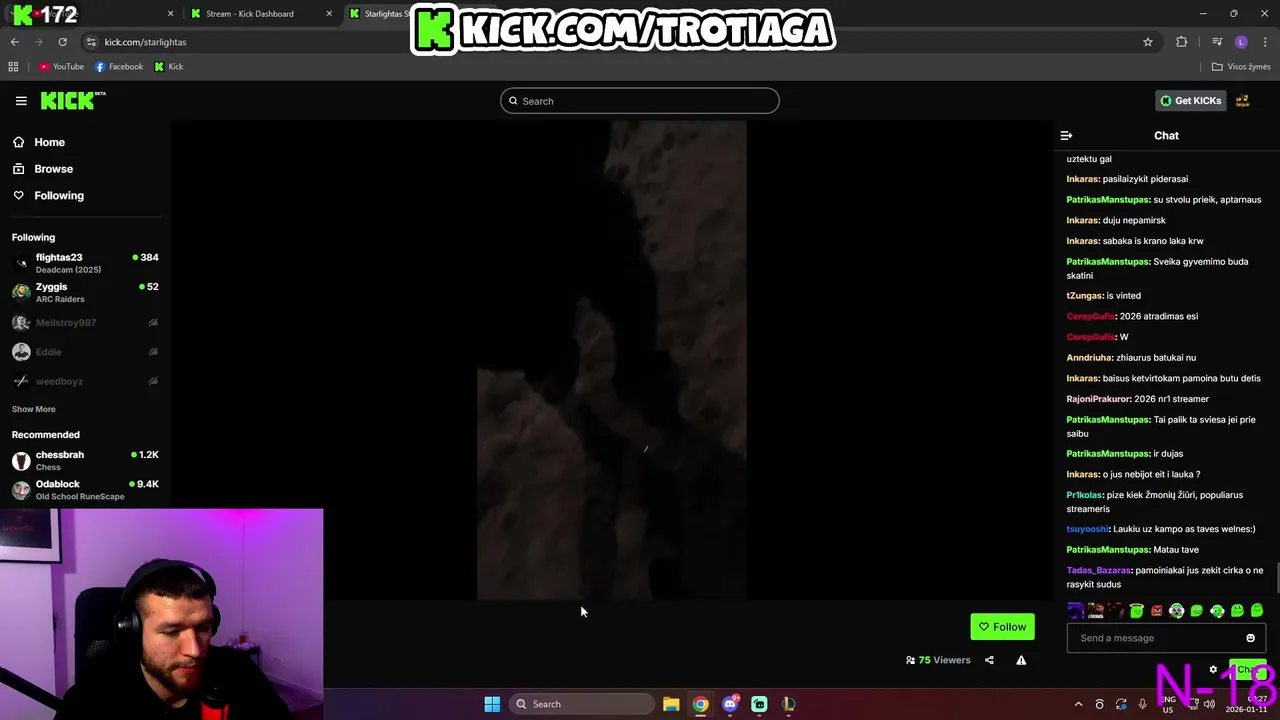The height and width of the screenshot is (720, 1280).
Task: Click username tsuyooshi in chat
Action: pos(1088,529)
